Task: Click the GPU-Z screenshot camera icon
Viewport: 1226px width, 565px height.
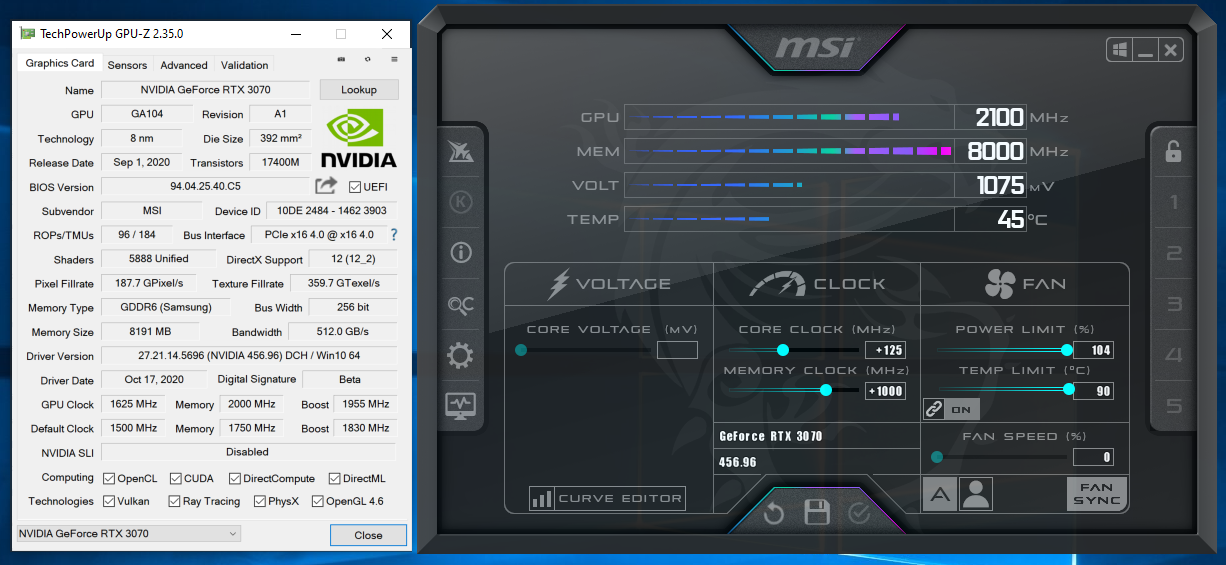Action: coord(341,59)
